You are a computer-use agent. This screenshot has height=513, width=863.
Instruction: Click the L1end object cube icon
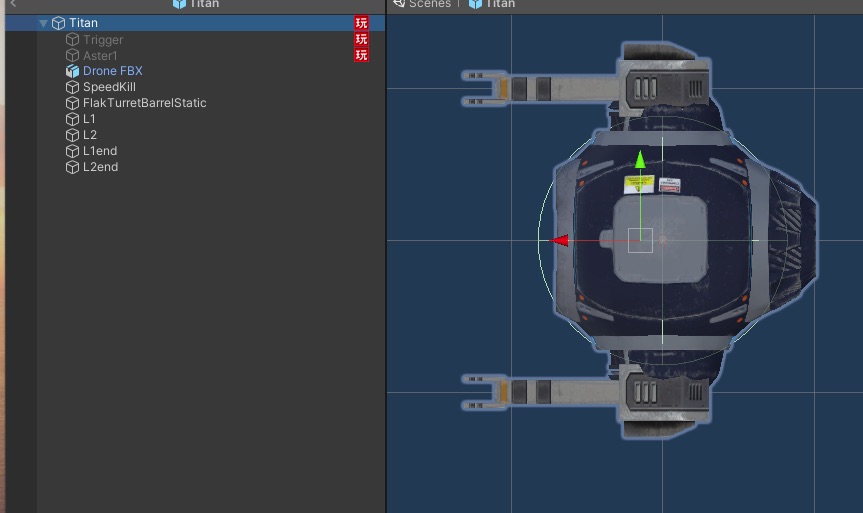[x=72, y=151]
